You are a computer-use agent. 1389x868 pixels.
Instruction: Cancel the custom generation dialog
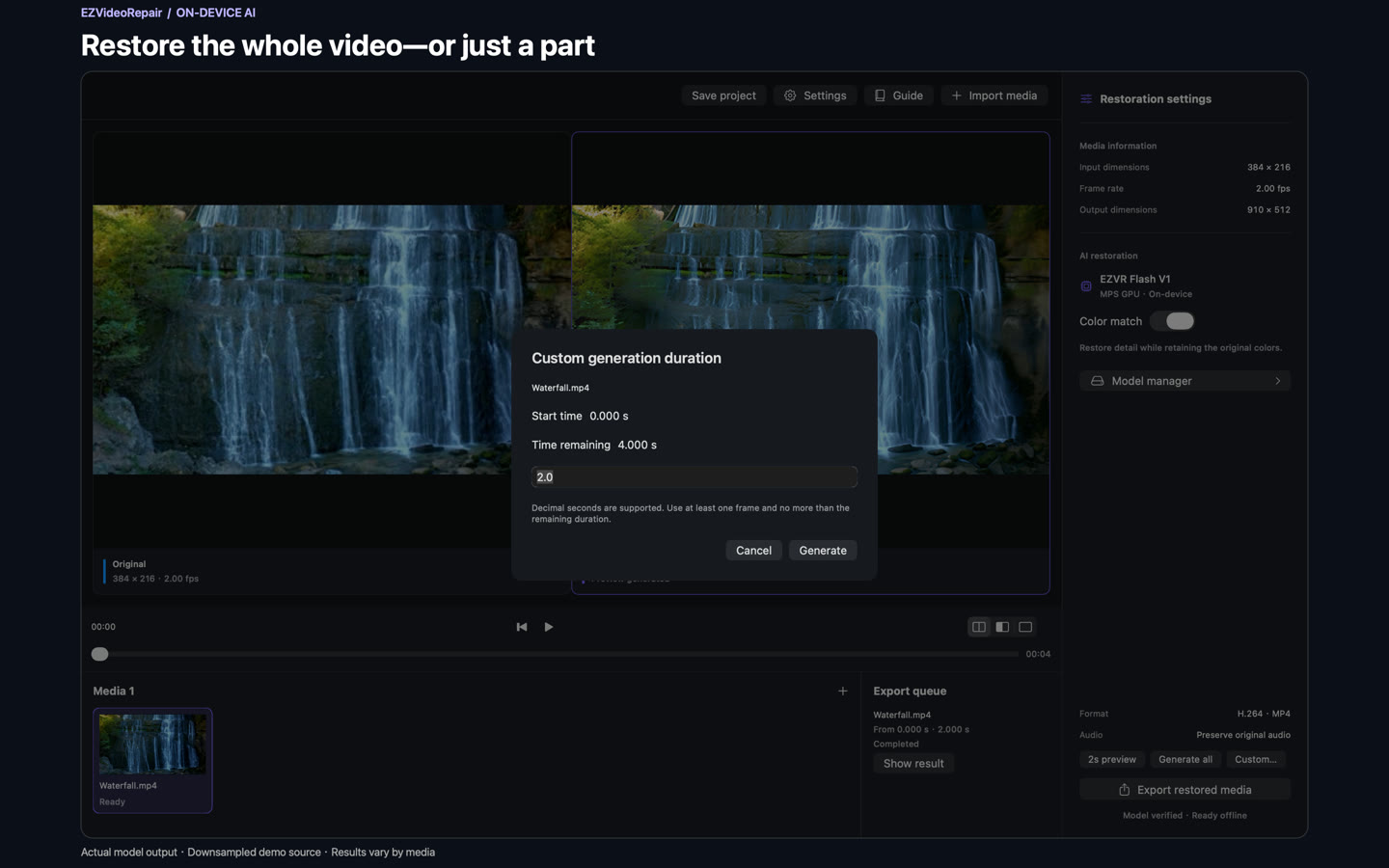(753, 551)
